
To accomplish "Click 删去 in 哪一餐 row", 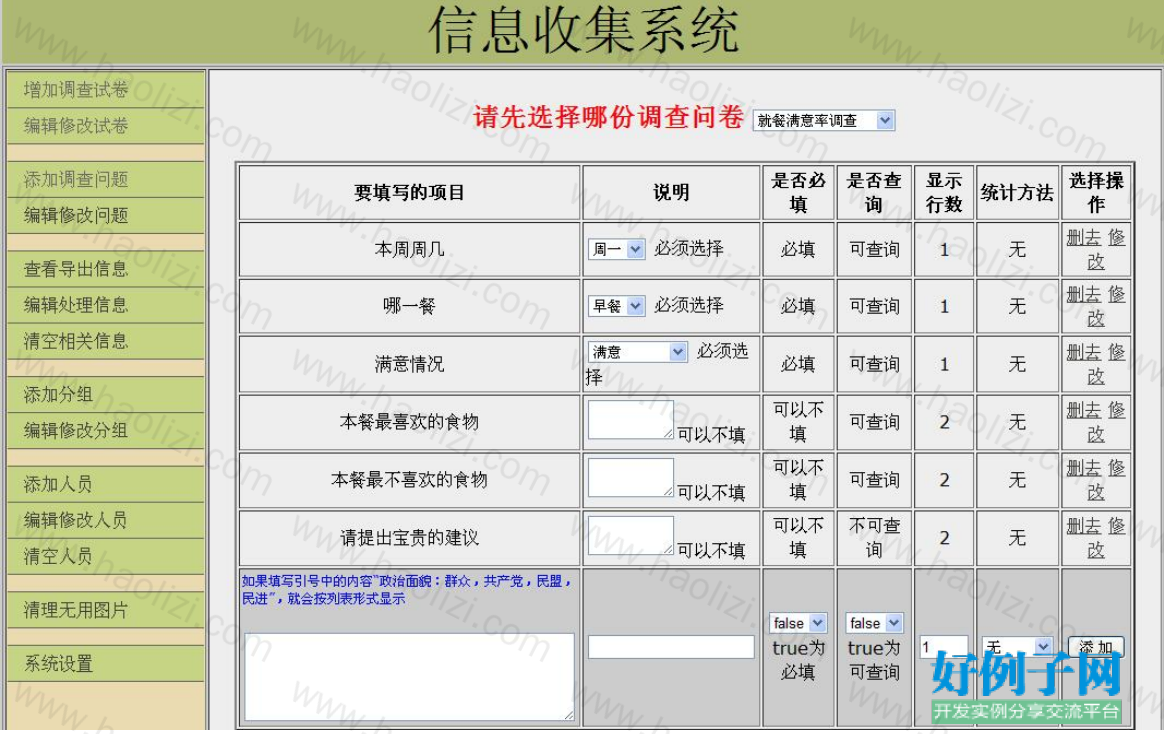I will pos(1084,295).
